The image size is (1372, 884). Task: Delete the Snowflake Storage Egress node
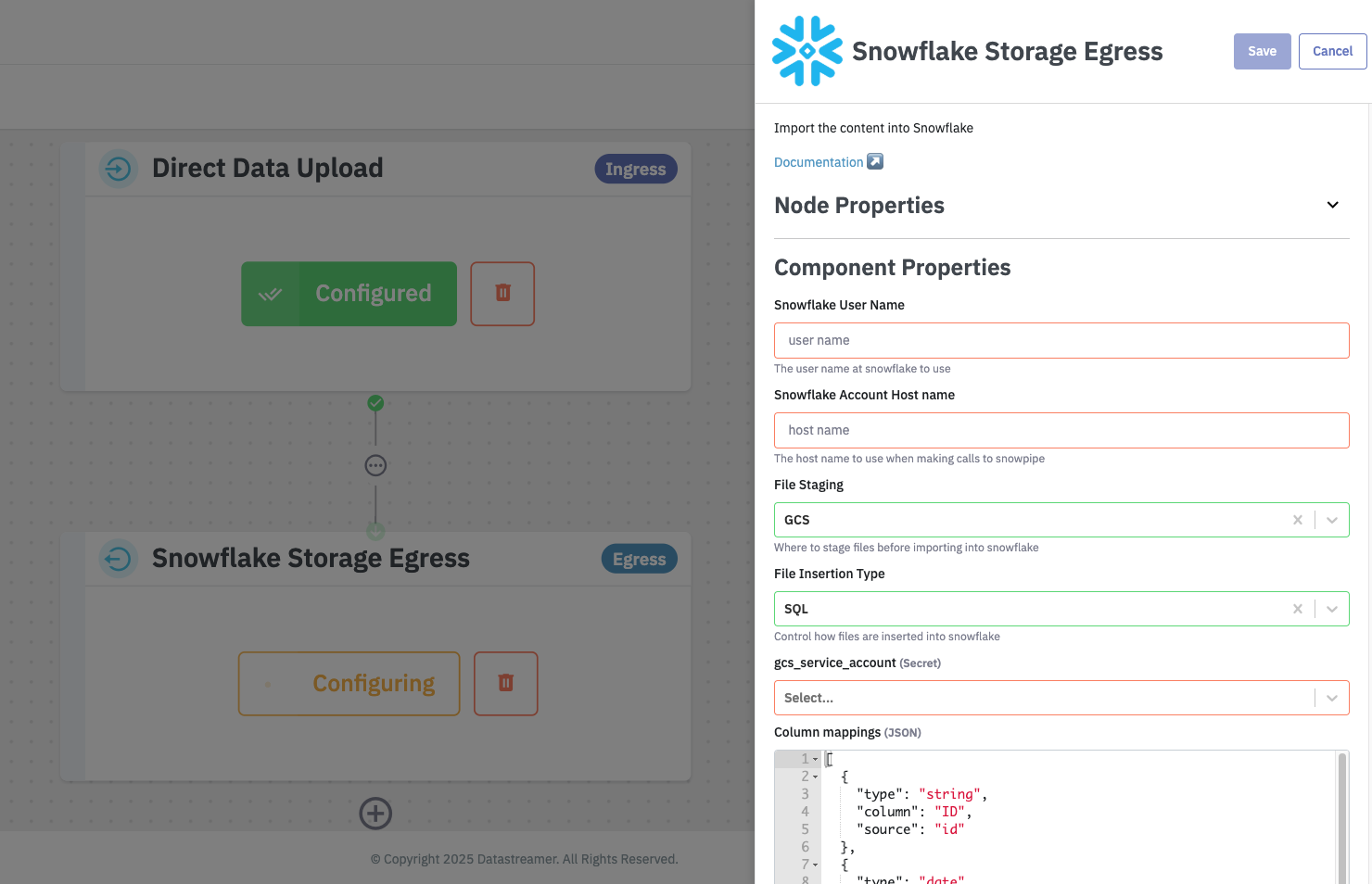(506, 684)
